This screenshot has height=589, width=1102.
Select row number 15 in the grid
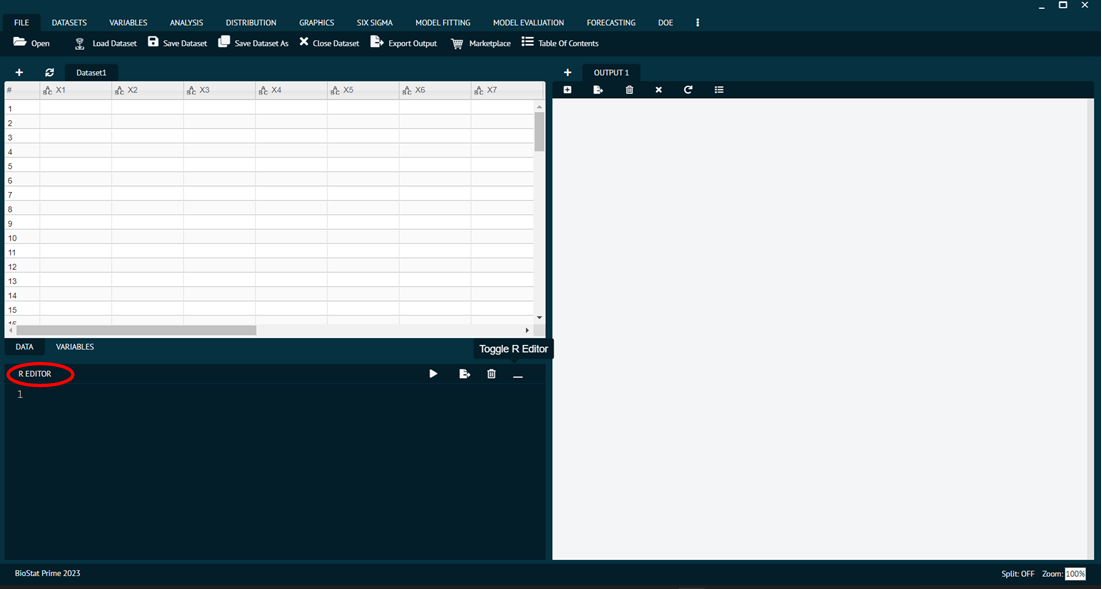[22, 310]
